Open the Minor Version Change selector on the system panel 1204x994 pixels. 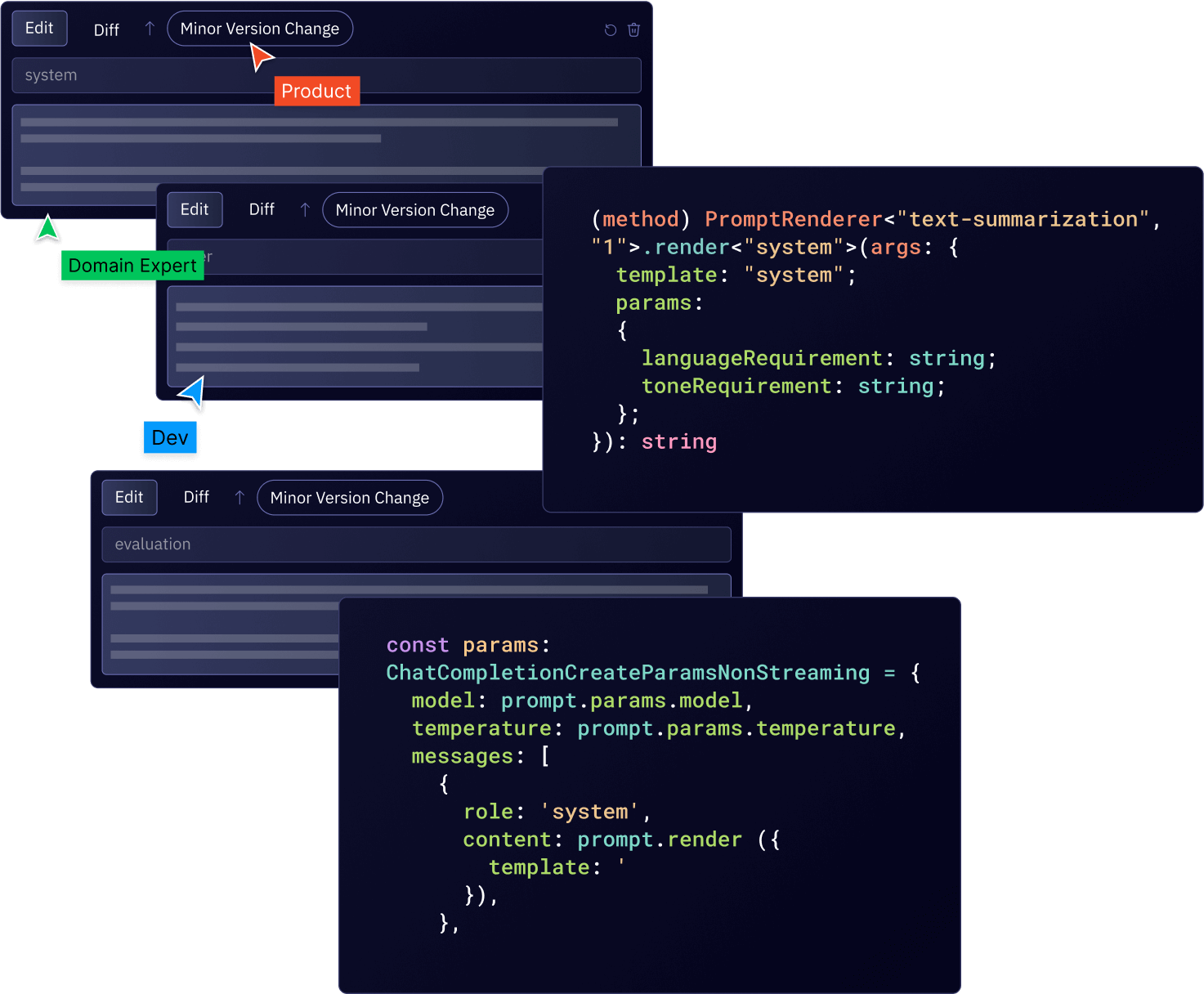point(260,28)
